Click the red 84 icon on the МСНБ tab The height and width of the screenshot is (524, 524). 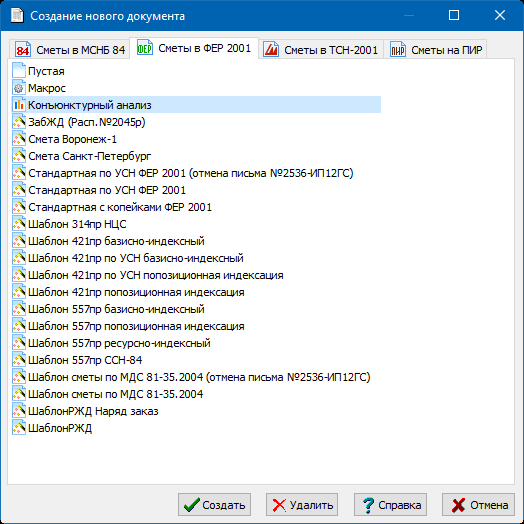tap(23, 50)
